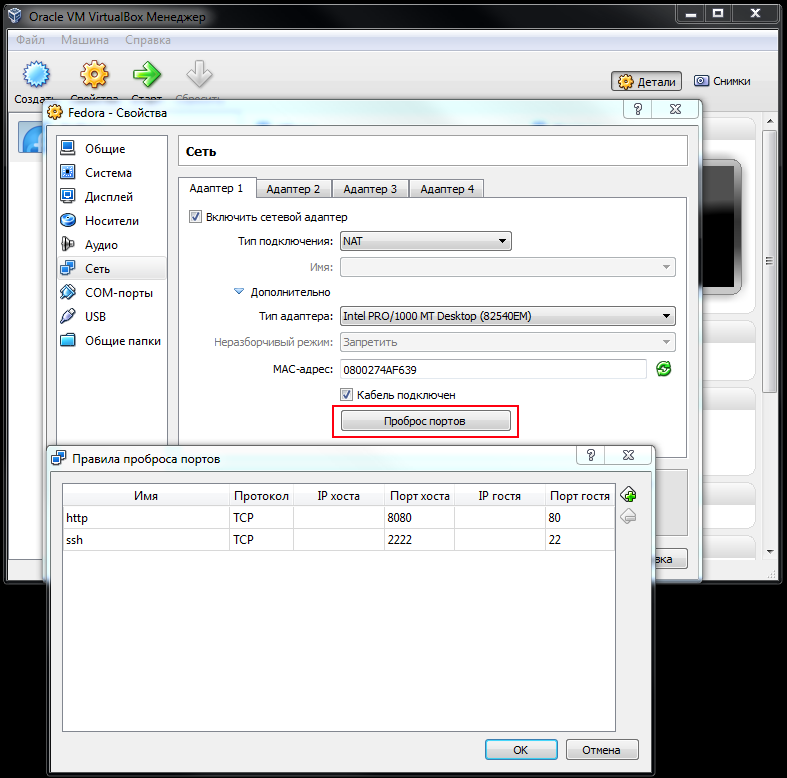This screenshot has height=778, width=787.
Task: Switch to Адаптер 2 tab
Action: pyautogui.click(x=293, y=189)
